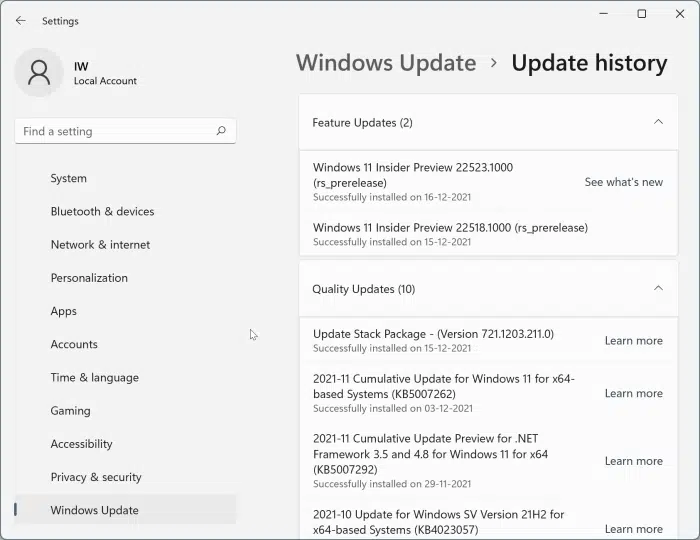The image size is (700, 540).
Task: Select the 2021-11 Cumulative Update KB5007262 text
Action: (x=444, y=386)
